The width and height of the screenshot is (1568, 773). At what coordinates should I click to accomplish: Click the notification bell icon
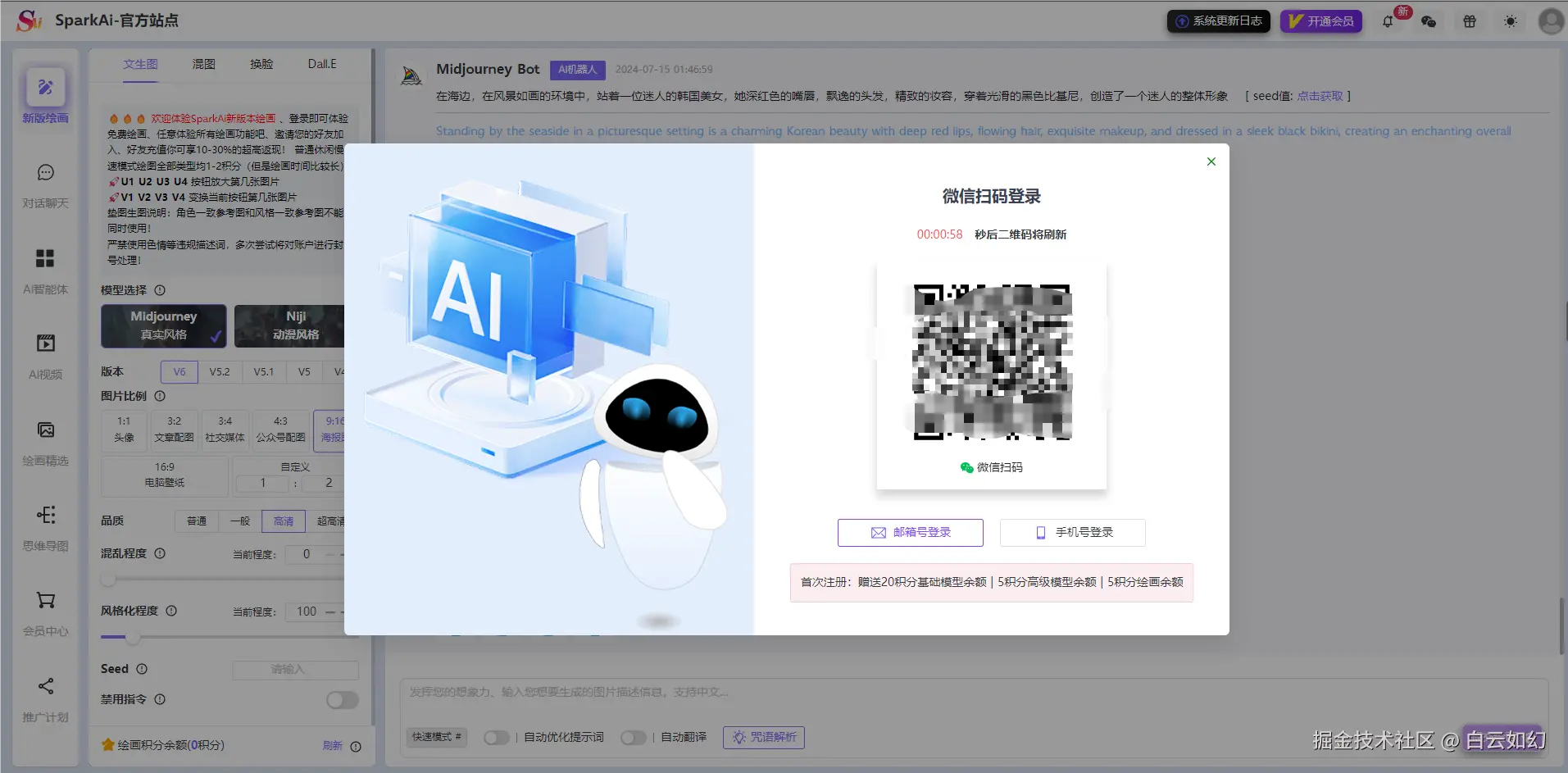[1388, 20]
